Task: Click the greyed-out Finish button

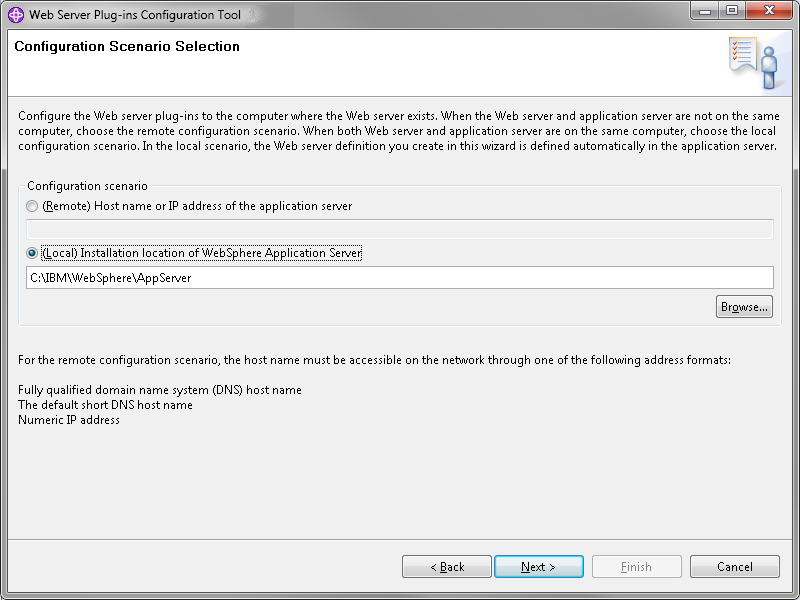Action: pos(636,567)
